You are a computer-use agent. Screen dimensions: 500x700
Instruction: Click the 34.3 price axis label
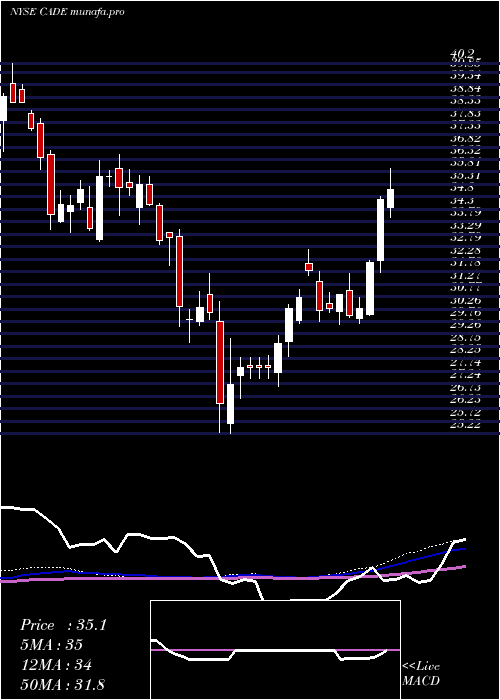coord(462,201)
